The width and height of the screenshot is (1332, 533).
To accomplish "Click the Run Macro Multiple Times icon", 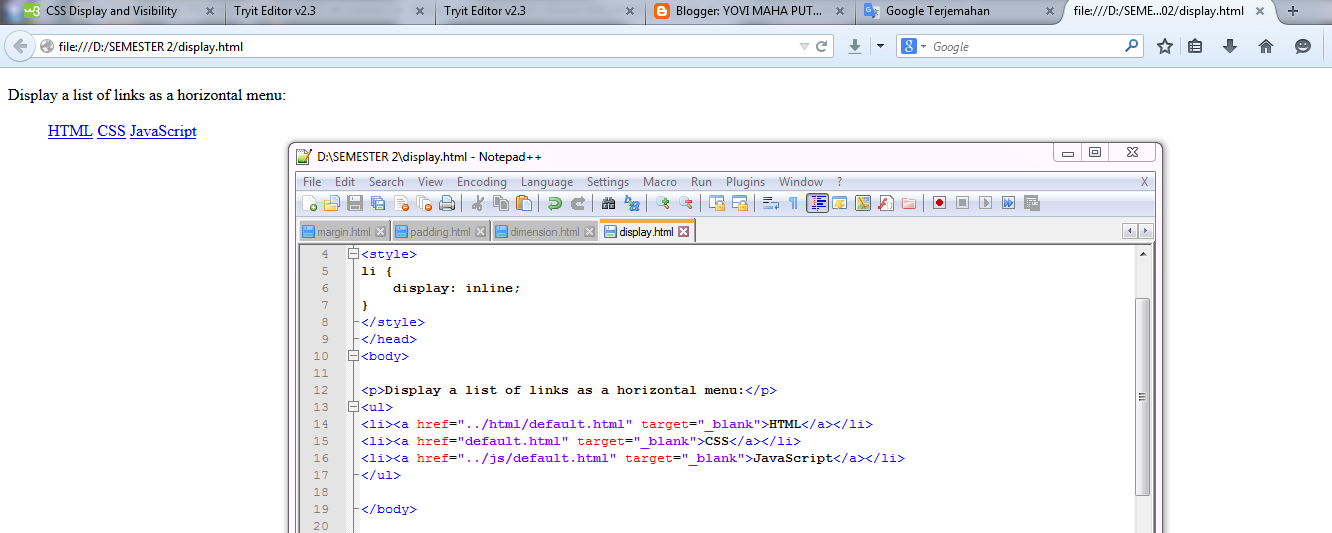I will click(x=1008, y=203).
